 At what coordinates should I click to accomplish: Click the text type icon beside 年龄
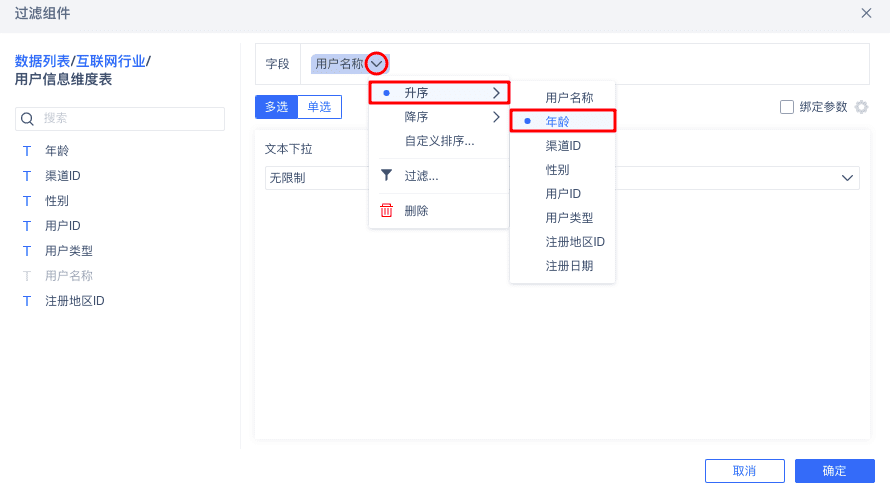pos(27,151)
